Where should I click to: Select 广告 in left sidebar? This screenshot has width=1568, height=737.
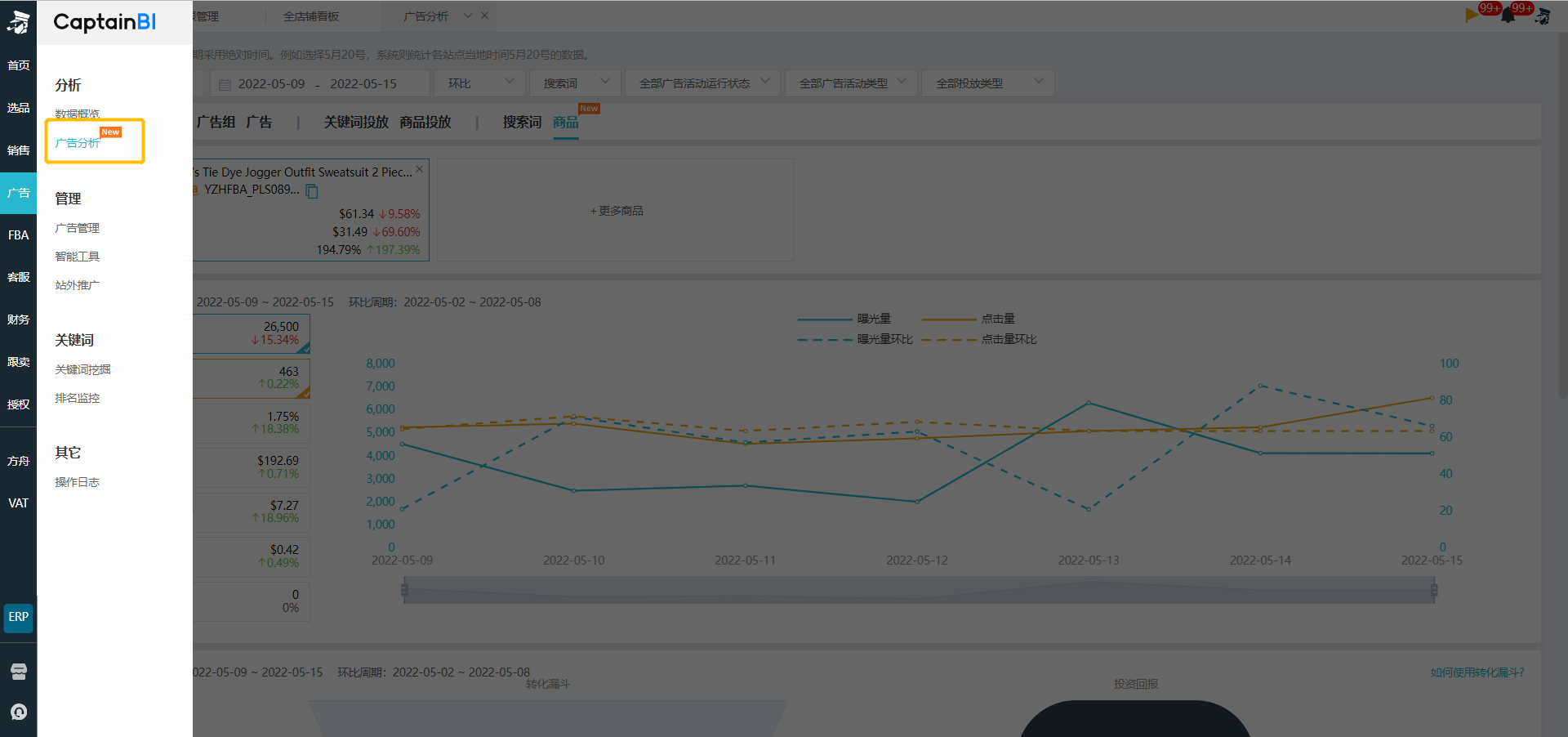point(19,193)
